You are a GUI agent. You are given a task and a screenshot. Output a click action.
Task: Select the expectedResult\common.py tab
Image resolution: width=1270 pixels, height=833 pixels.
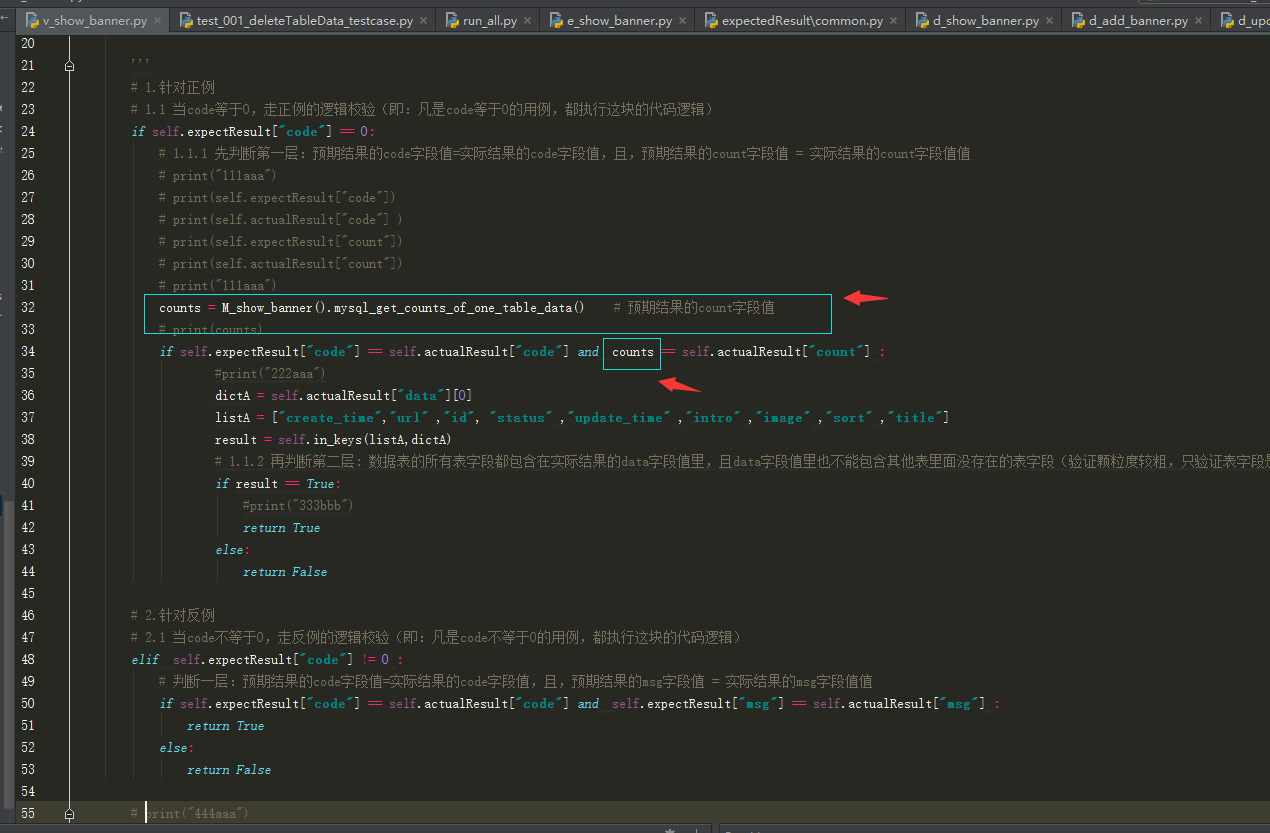(802, 20)
